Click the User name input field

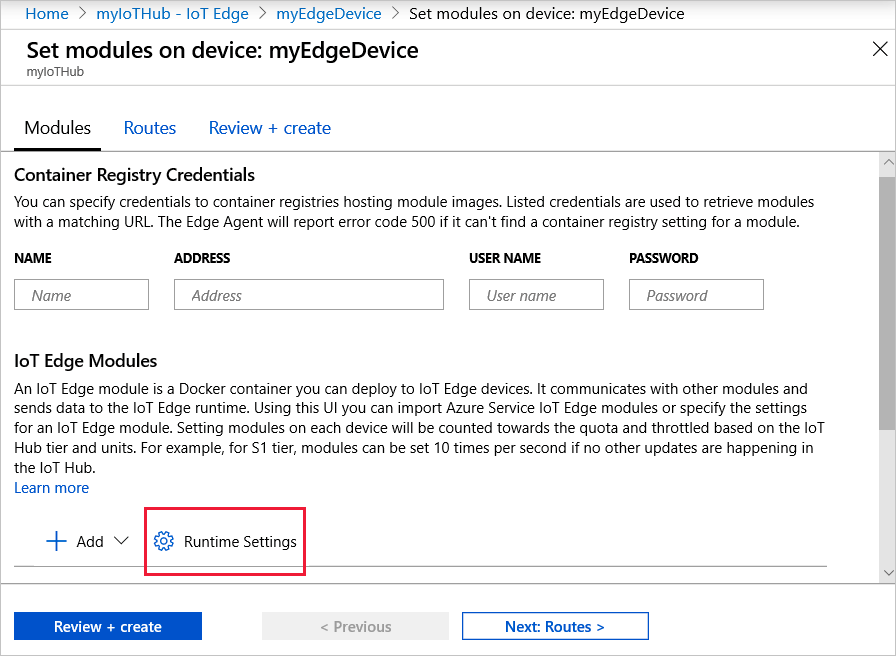pos(536,294)
